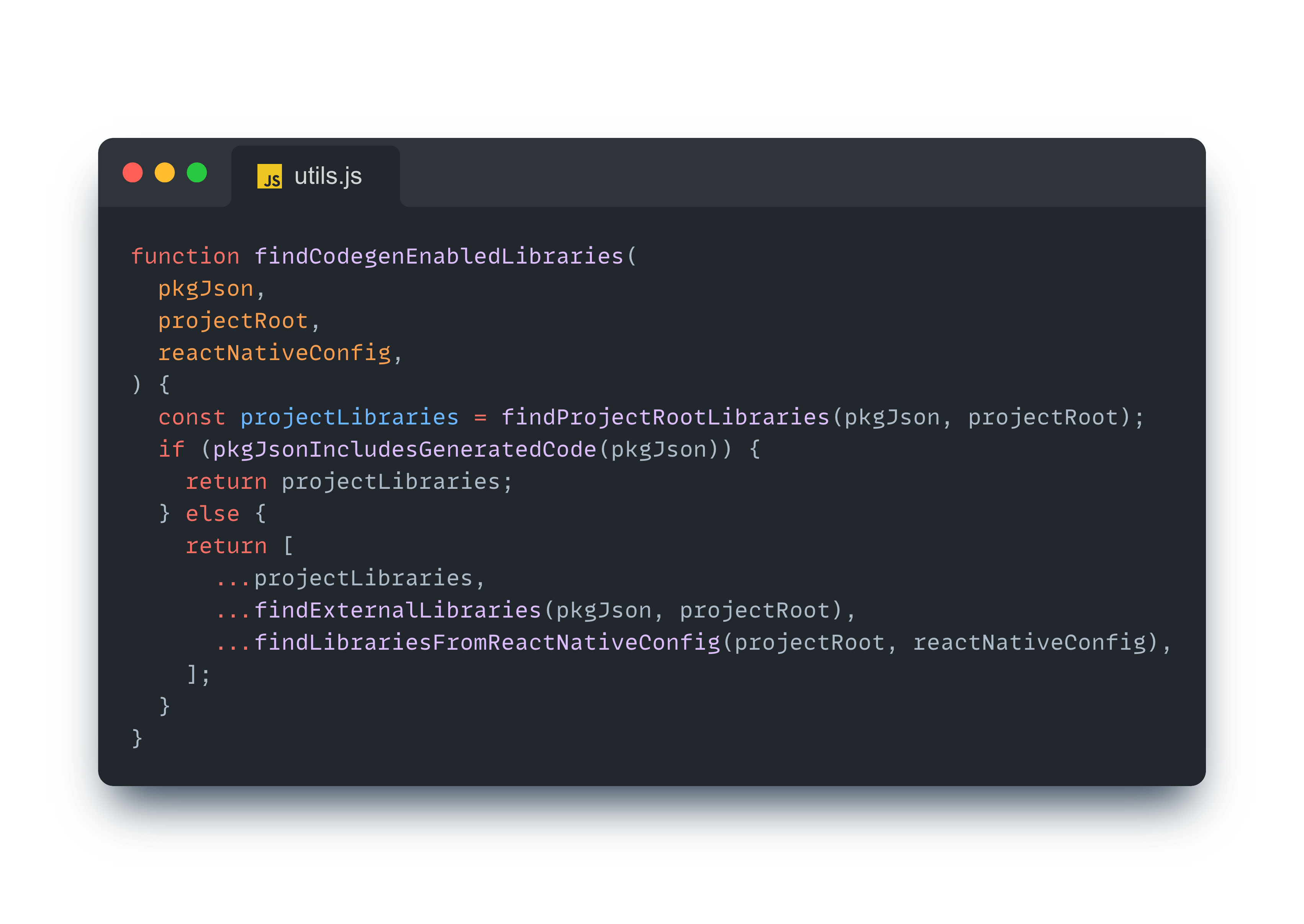The width and height of the screenshot is (1304, 924).
Task: Click the pkgJson parameter on second line
Action: tap(205, 289)
